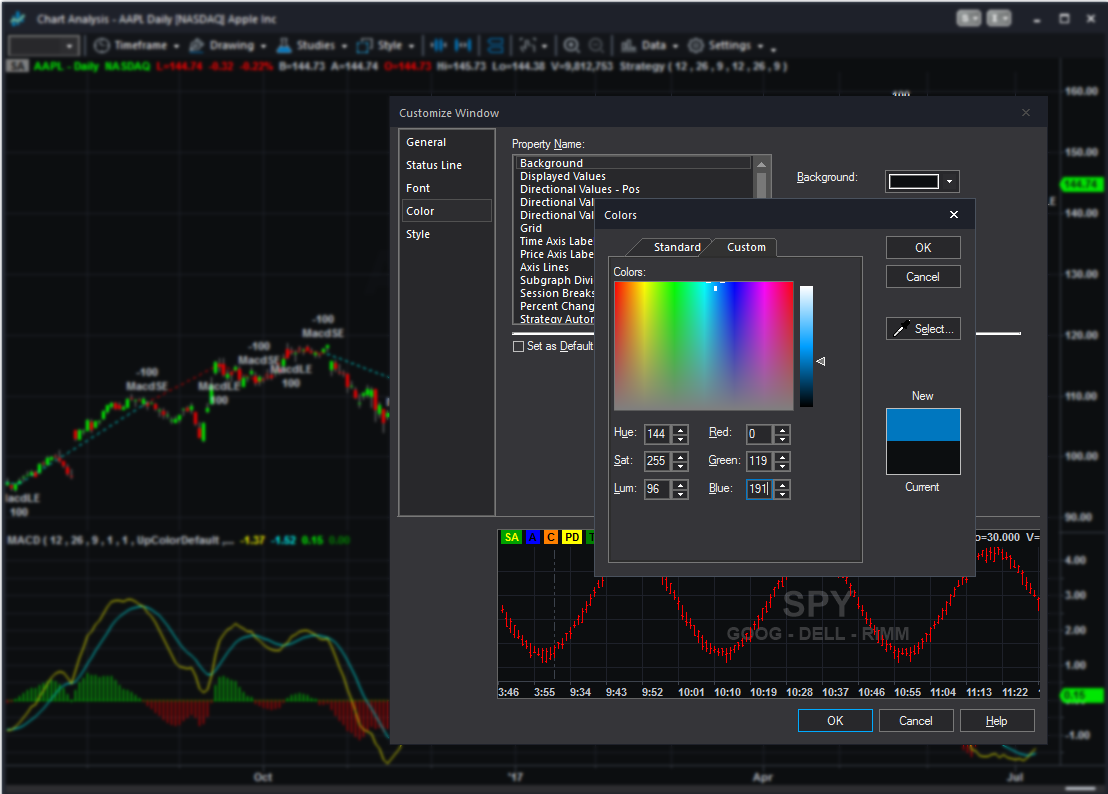Image resolution: width=1108 pixels, height=794 pixels.
Task: Open the symbol combo box top left
Action: click(x=43, y=45)
